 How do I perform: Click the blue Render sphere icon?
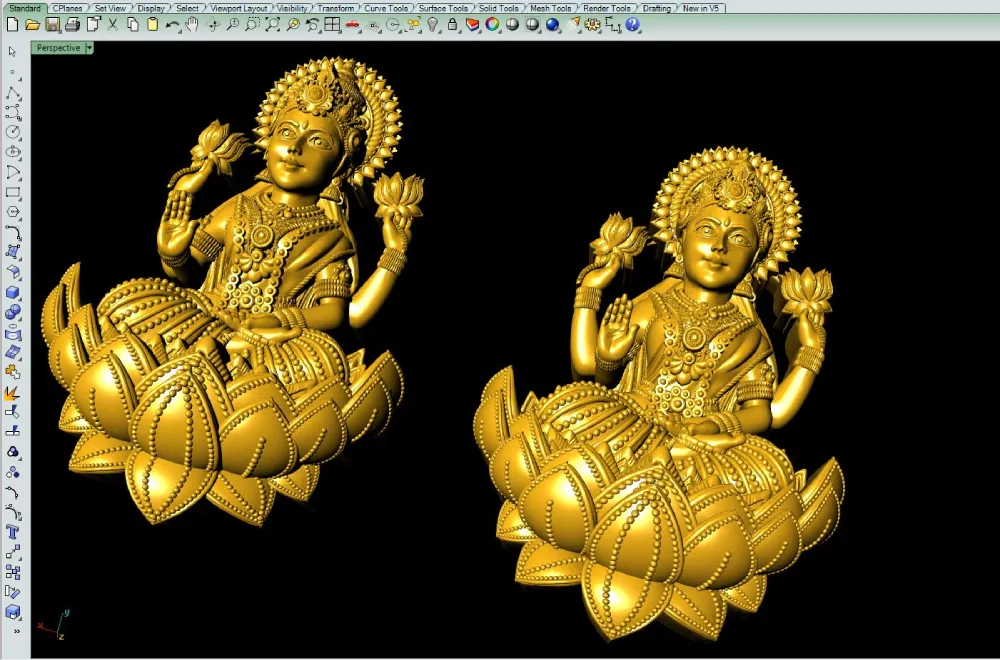click(552, 25)
